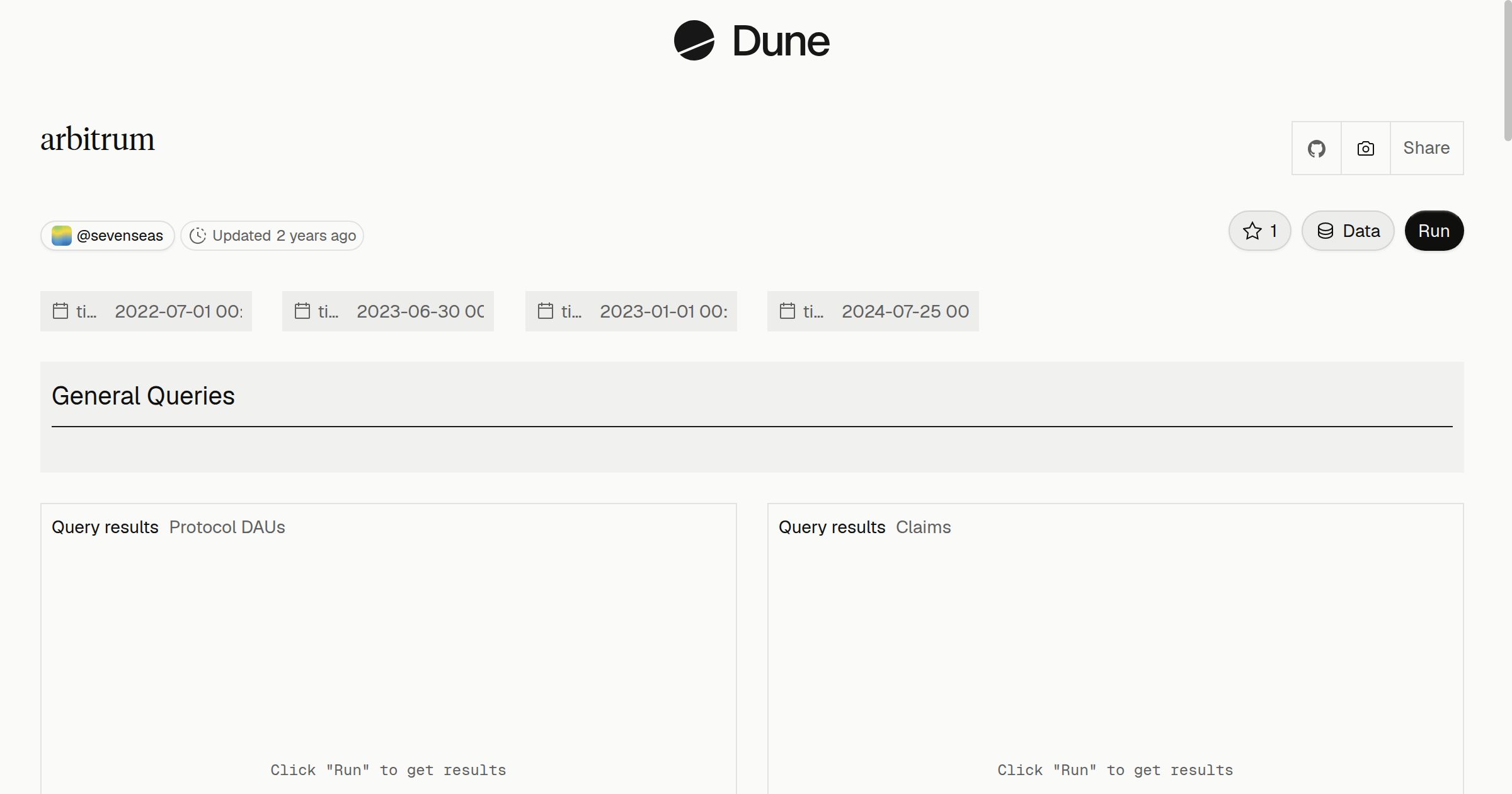Image resolution: width=1512 pixels, height=794 pixels.
Task: Click the Dune logo at the top
Action: pyautogui.click(x=752, y=41)
